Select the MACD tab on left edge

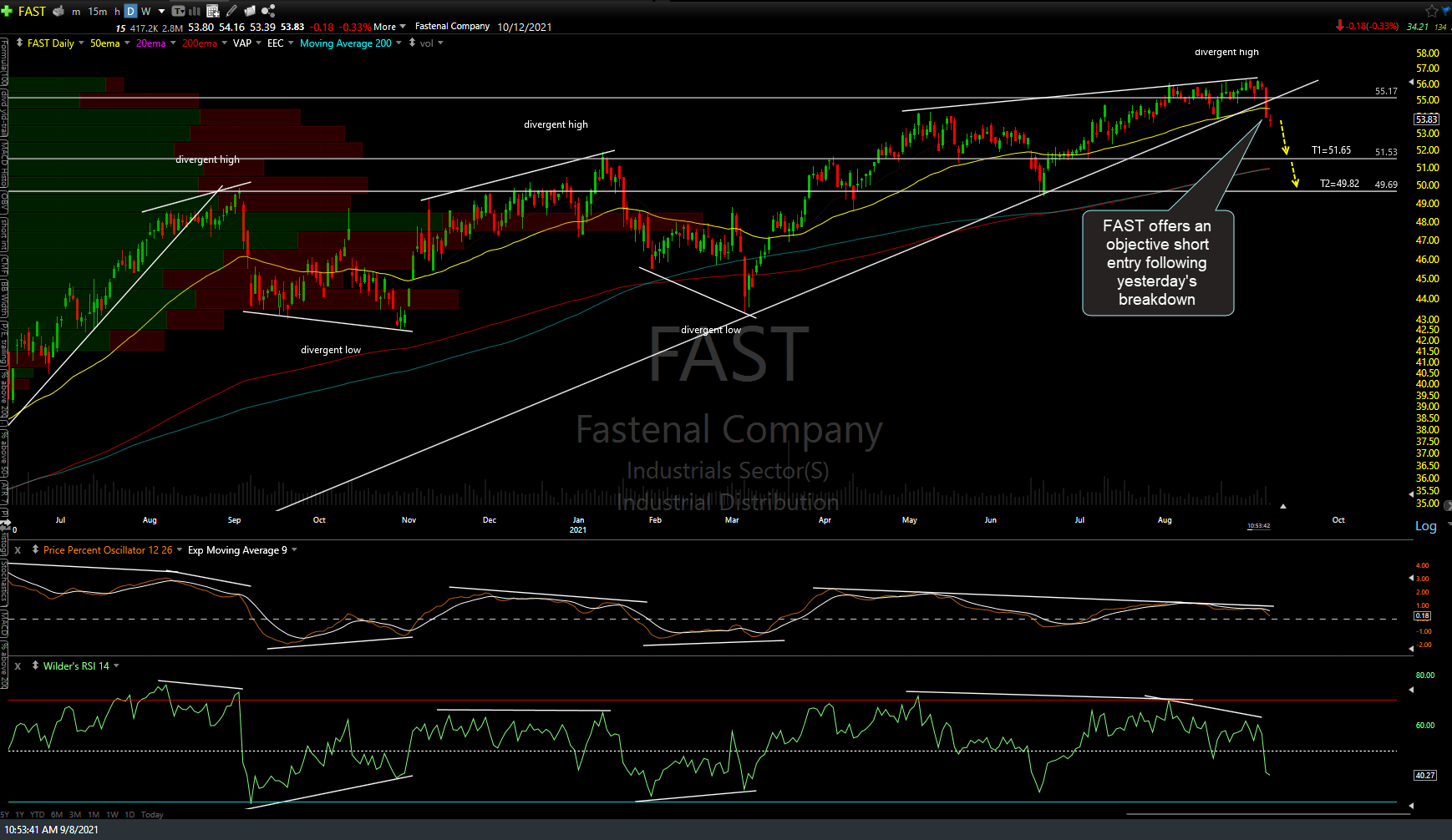coord(3,622)
